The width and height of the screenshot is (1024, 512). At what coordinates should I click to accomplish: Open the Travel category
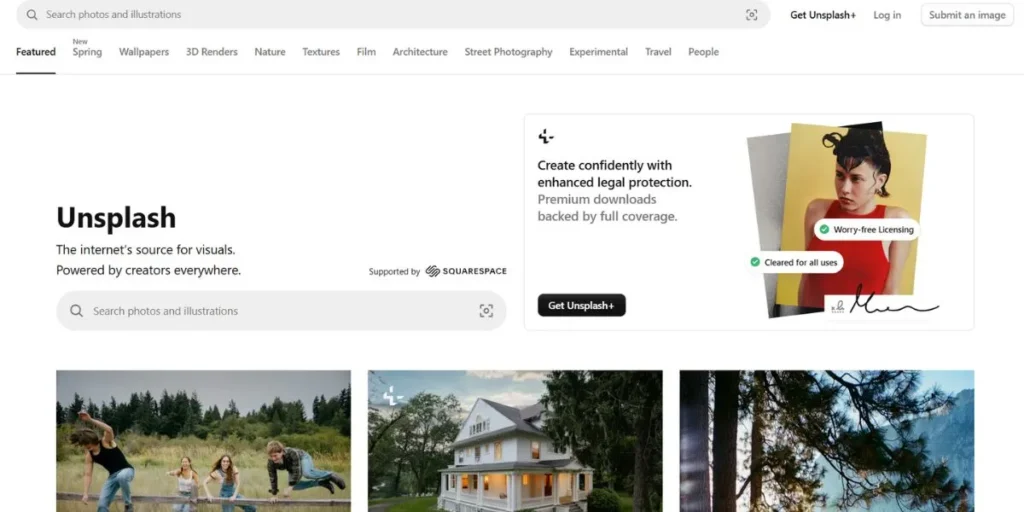[x=658, y=52]
